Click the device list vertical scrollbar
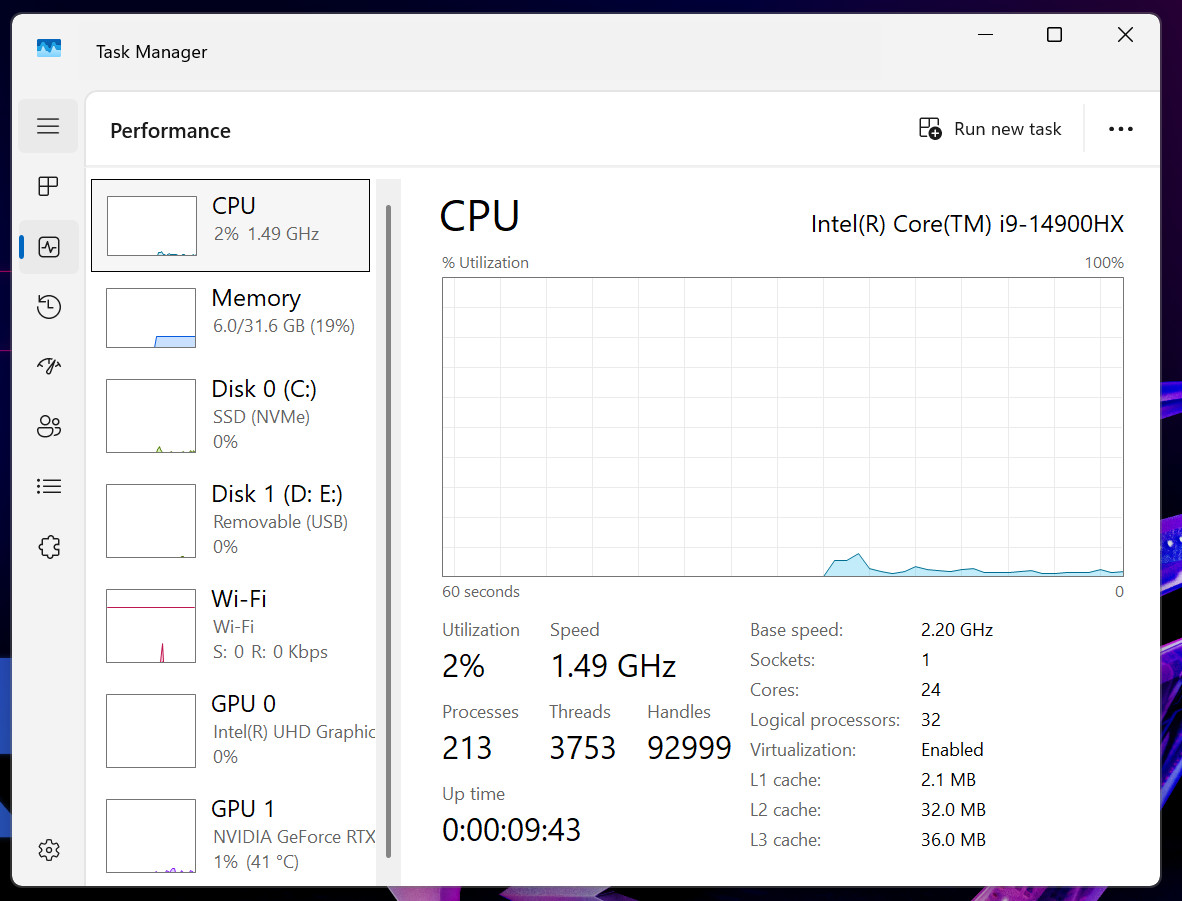Screen dimensions: 1182x901 coord(388,532)
